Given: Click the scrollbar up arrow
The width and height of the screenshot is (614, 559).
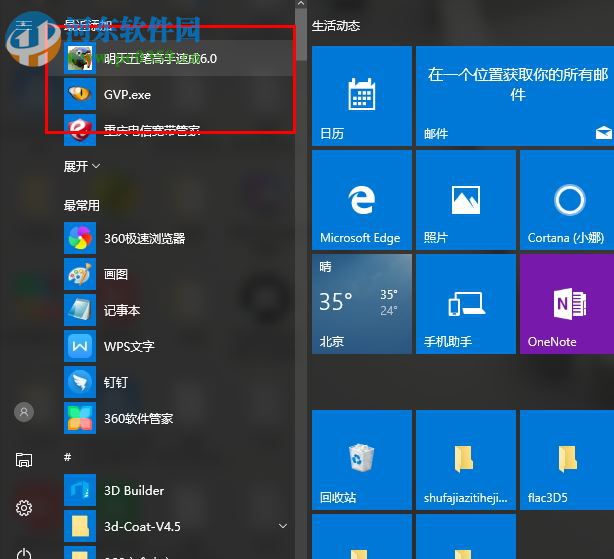Looking at the screenshot, I should pos(301,4).
